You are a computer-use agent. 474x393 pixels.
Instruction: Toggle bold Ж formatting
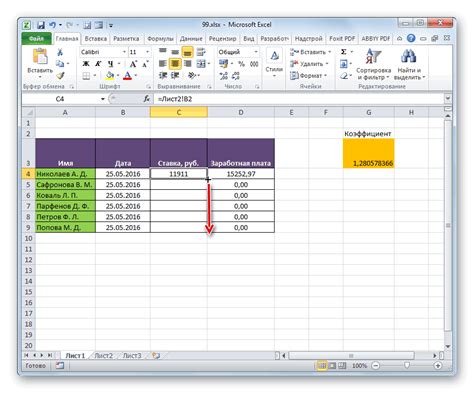point(86,64)
